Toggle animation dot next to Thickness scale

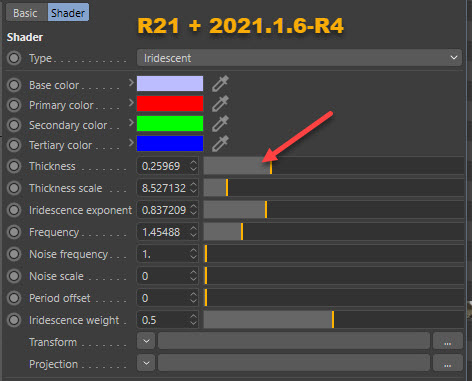(x=14, y=188)
